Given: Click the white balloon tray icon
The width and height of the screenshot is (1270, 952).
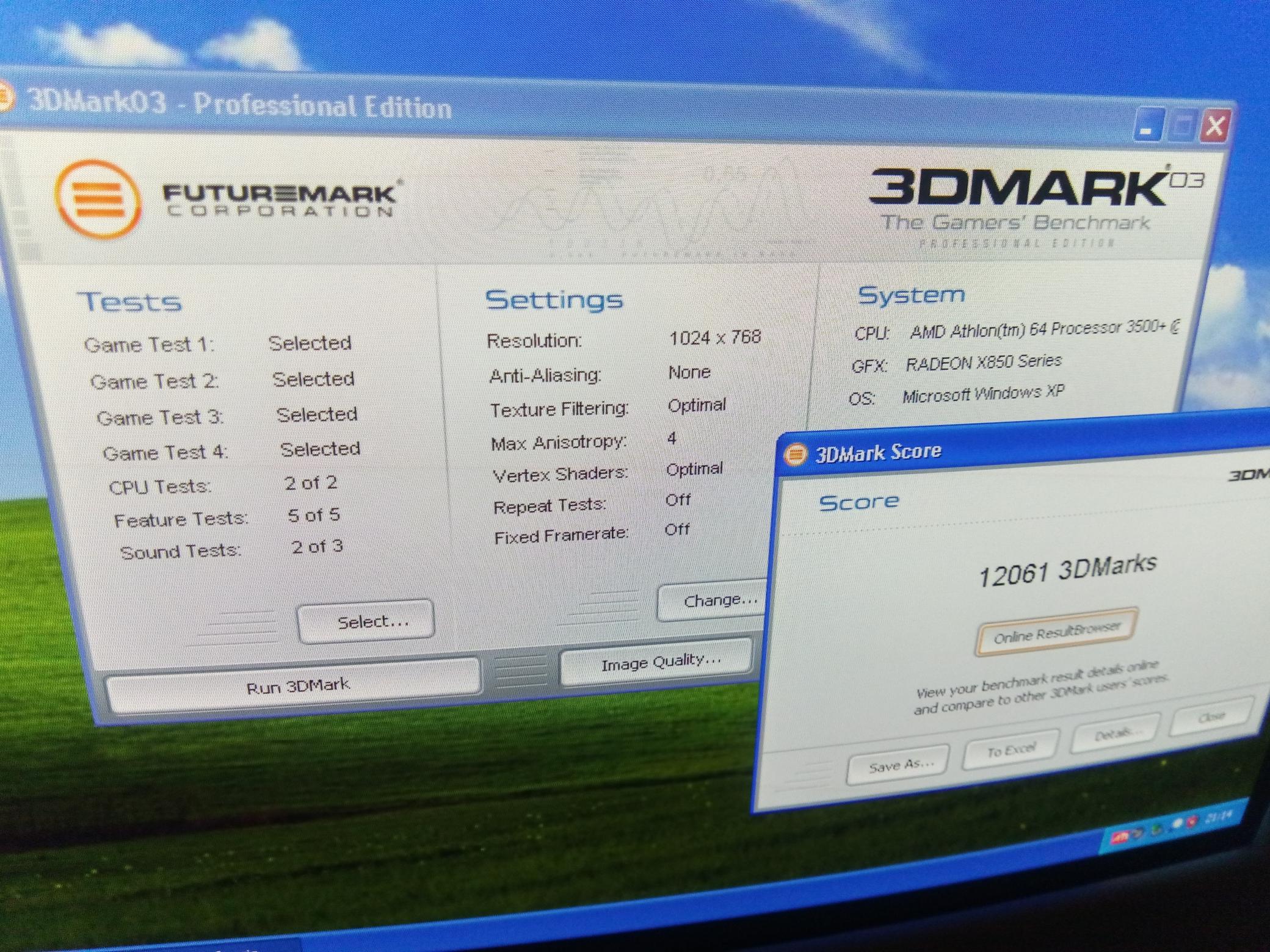Looking at the screenshot, I should 1177,824.
